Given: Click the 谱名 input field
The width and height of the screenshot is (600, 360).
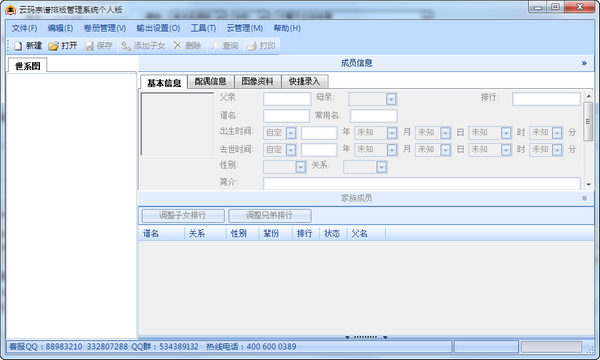Looking at the screenshot, I should tap(286, 116).
